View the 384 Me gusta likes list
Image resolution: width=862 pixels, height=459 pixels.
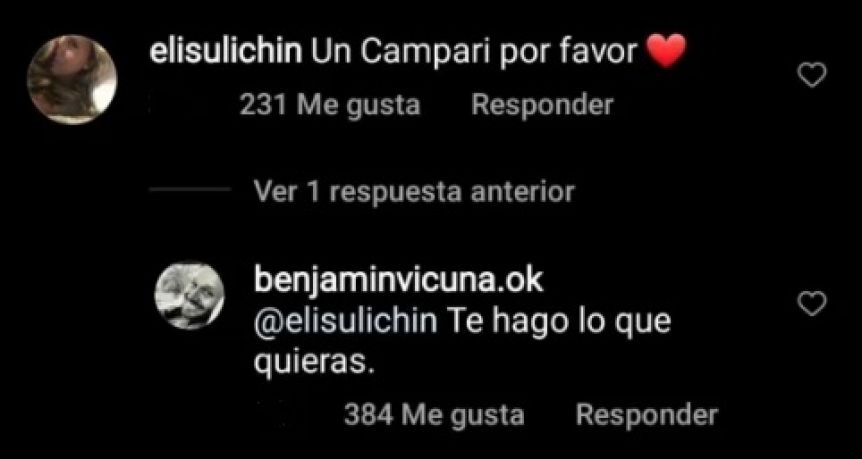click(x=434, y=416)
